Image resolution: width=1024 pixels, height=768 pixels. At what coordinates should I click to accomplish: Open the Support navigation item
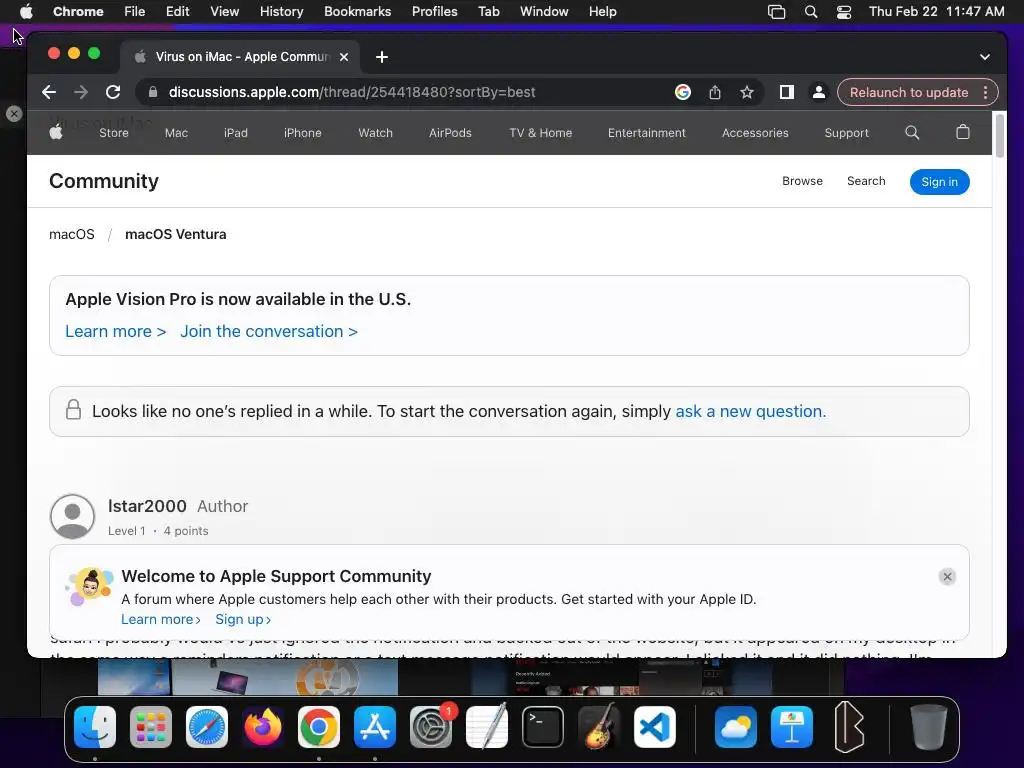(846, 133)
